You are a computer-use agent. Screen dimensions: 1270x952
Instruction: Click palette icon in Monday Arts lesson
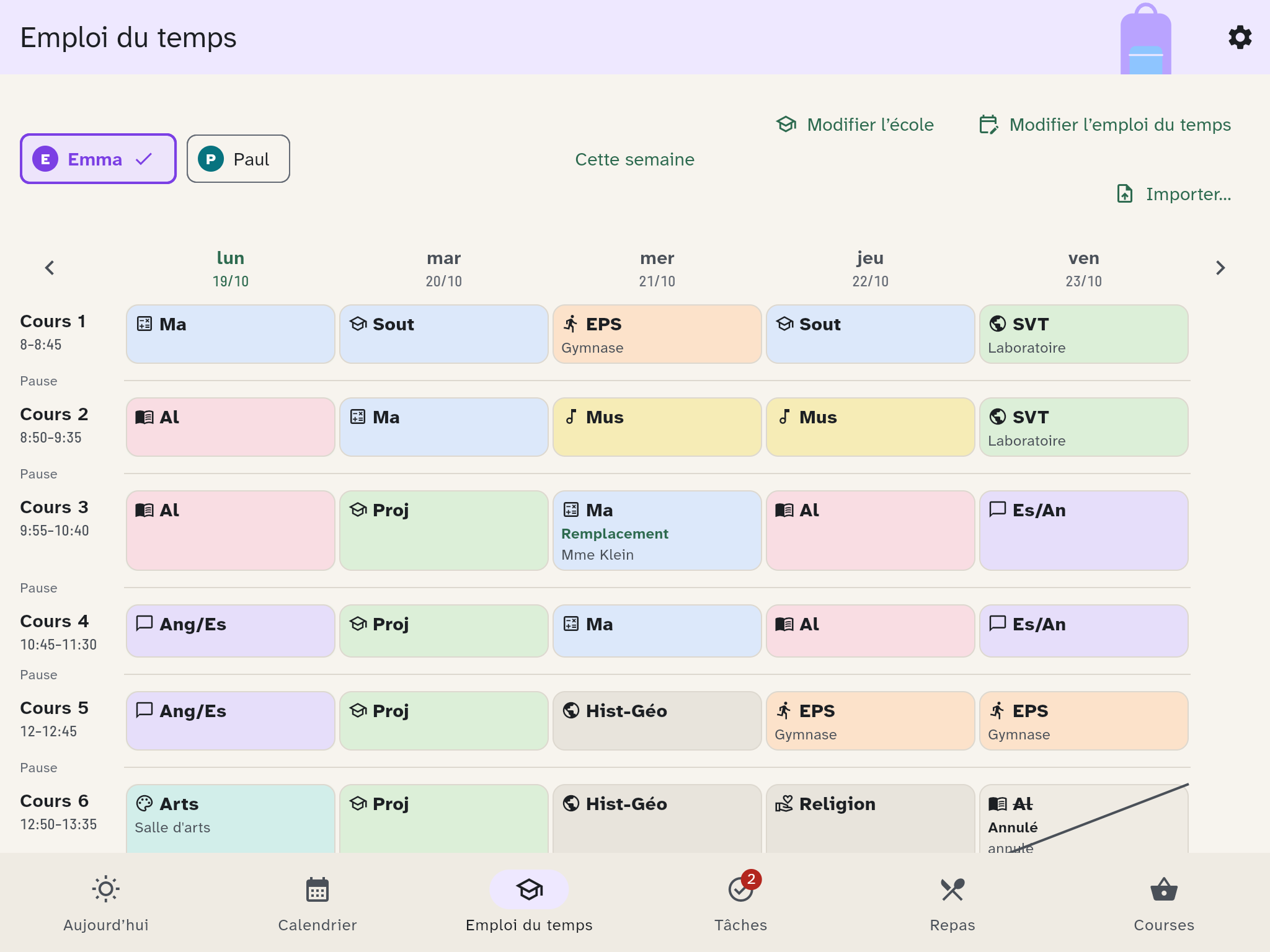pos(144,804)
